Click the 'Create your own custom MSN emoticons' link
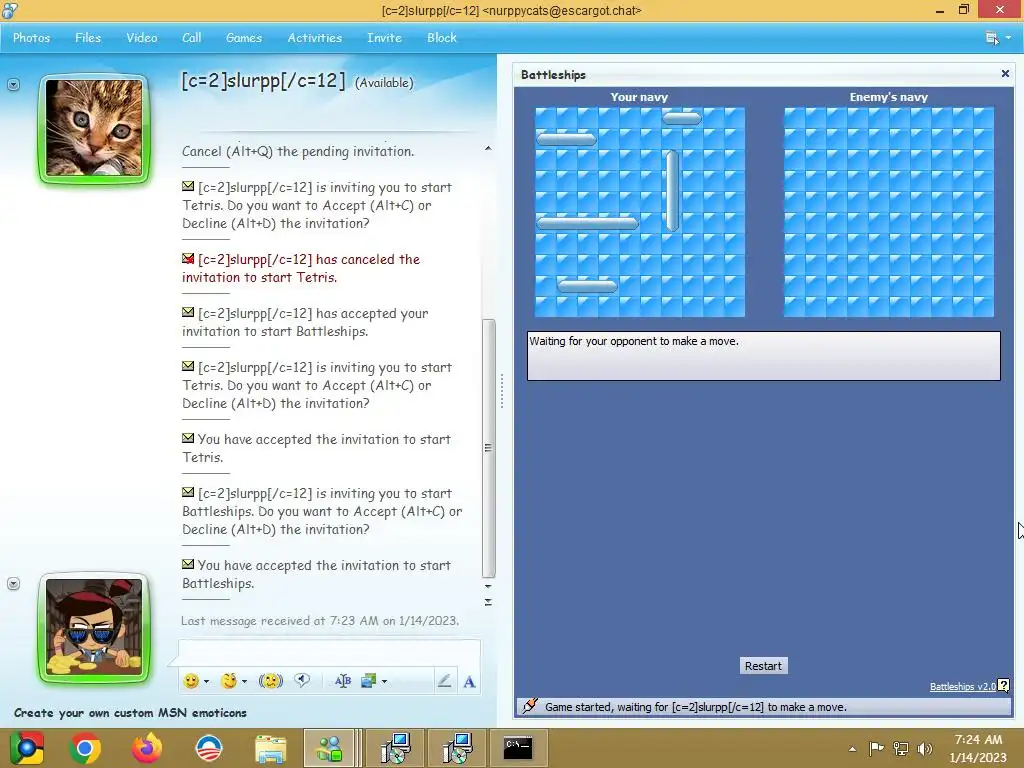The height and width of the screenshot is (768, 1024). pos(130,712)
